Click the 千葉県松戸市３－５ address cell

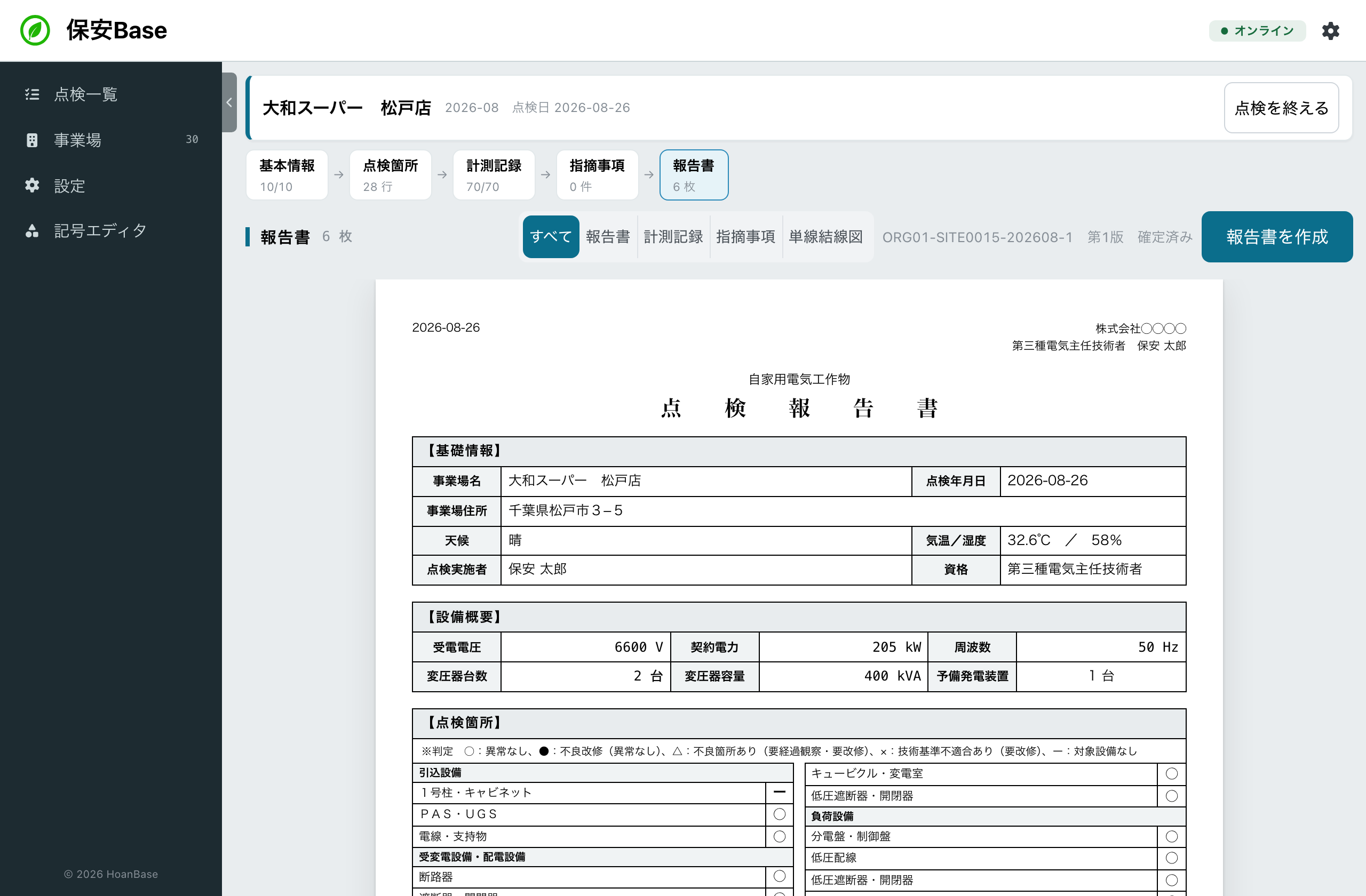pos(843,510)
